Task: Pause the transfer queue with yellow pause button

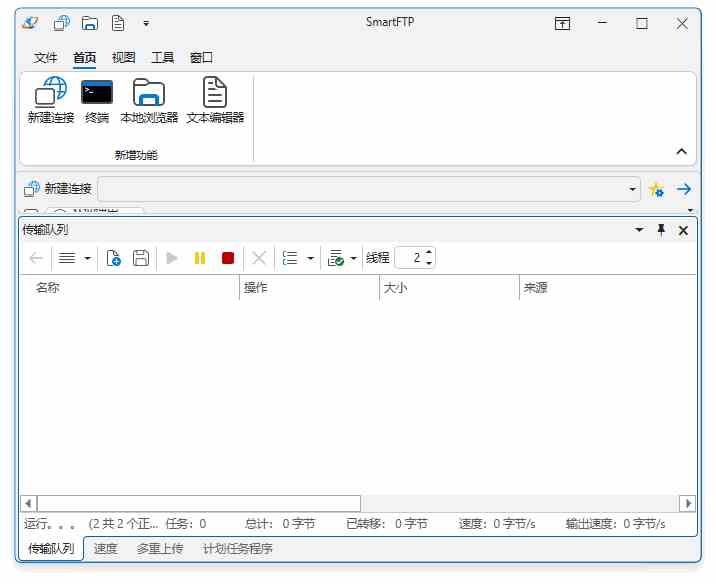Action: tap(200, 258)
